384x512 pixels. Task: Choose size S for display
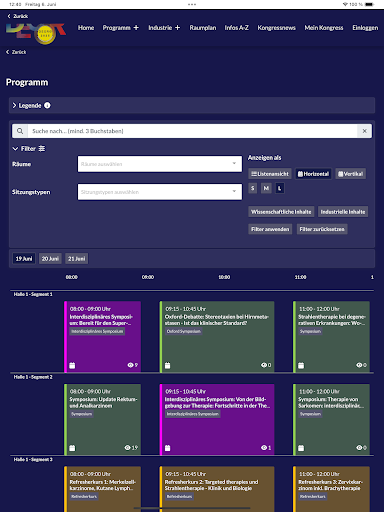pos(253,188)
